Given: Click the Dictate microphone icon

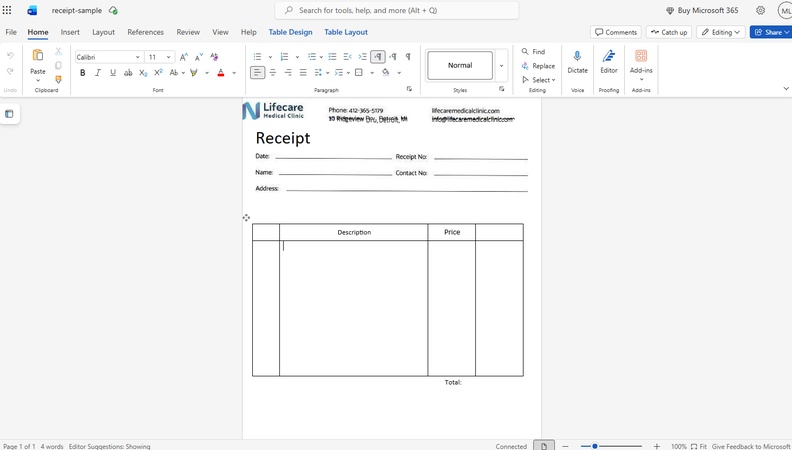Looking at the screenshot, I should (577, 56).
